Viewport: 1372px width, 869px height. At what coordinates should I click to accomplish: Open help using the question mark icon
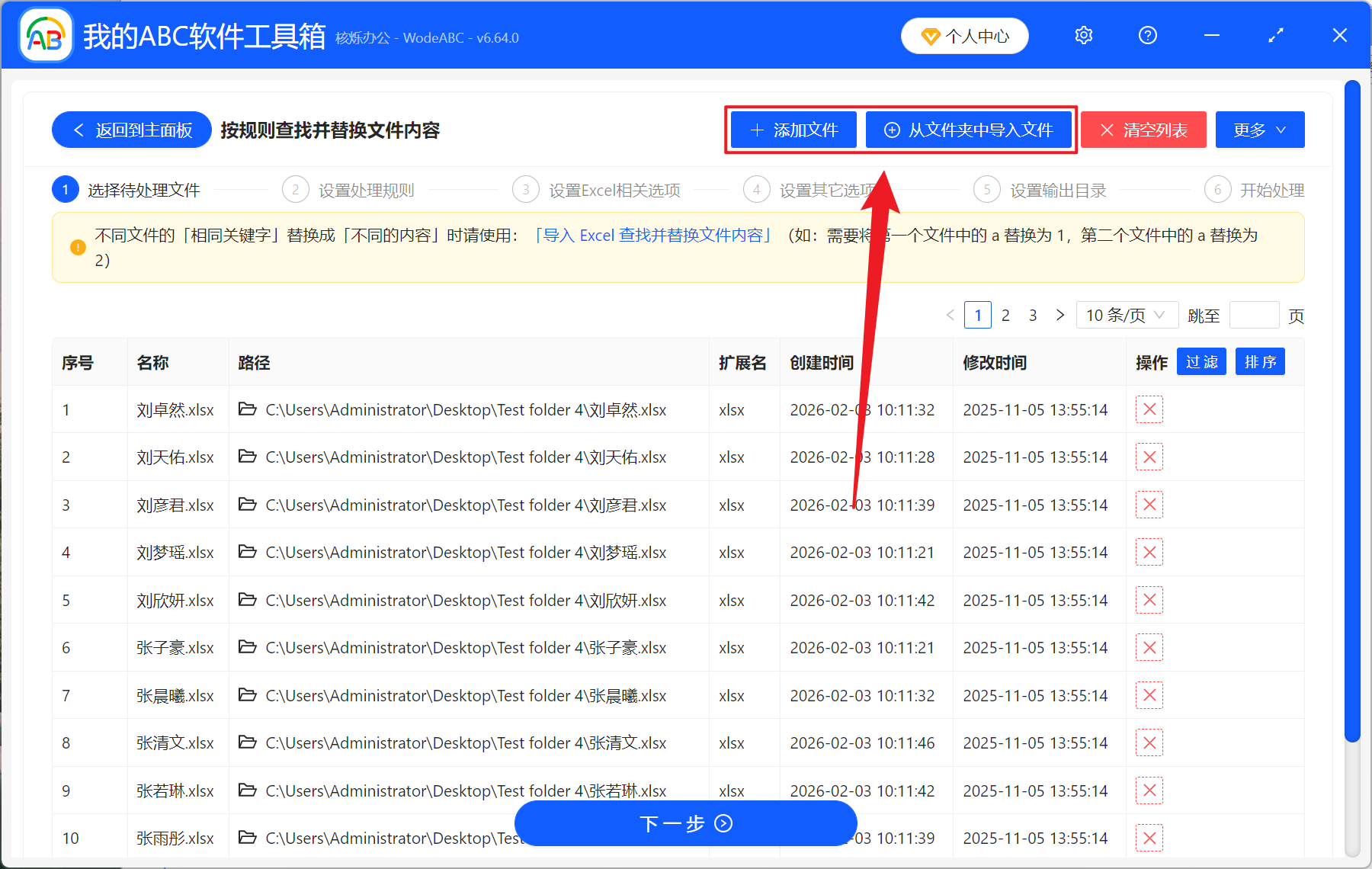tap(1147, 35)
